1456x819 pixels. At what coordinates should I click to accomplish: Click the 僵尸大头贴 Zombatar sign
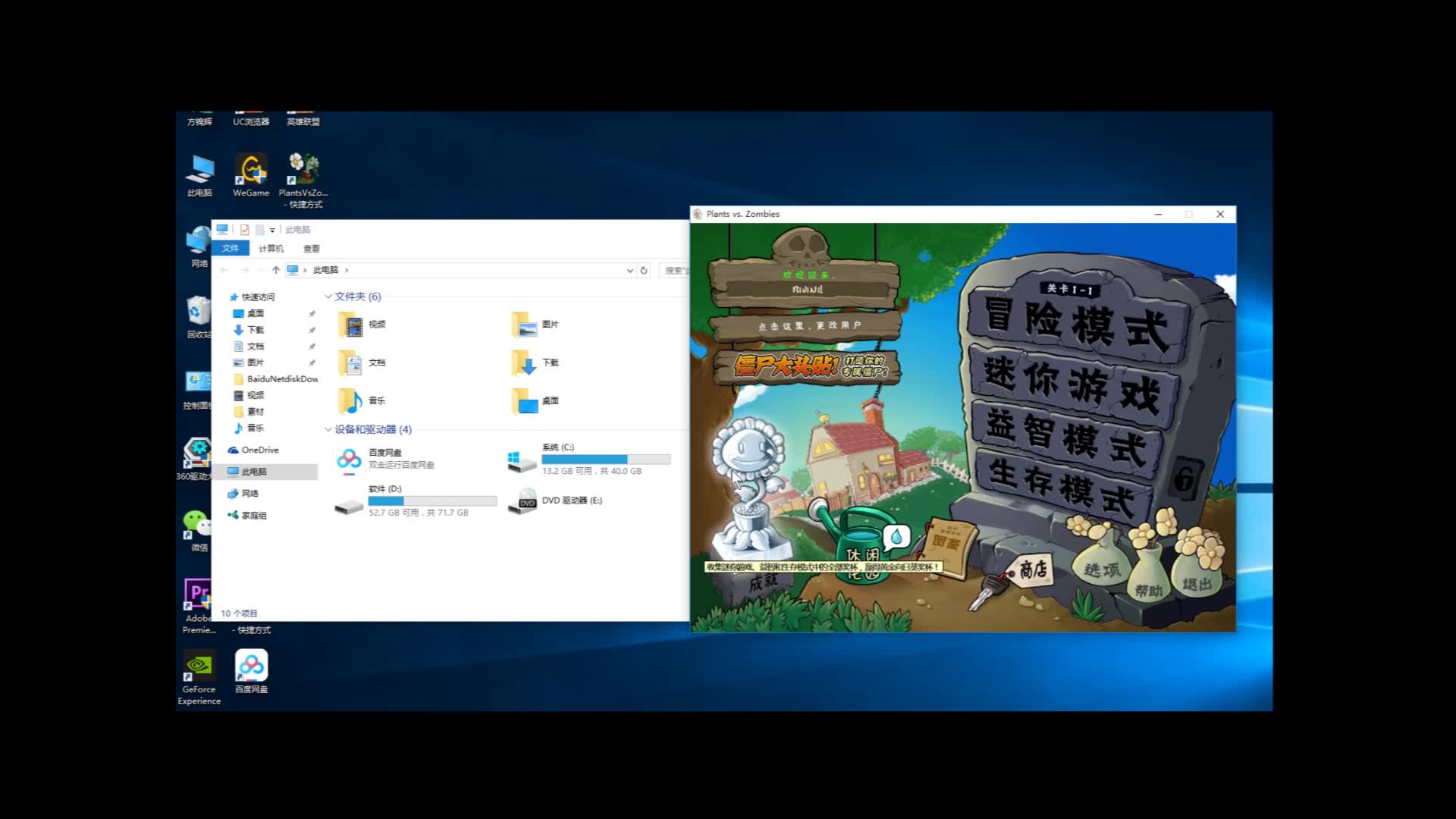tap(808, 366)
